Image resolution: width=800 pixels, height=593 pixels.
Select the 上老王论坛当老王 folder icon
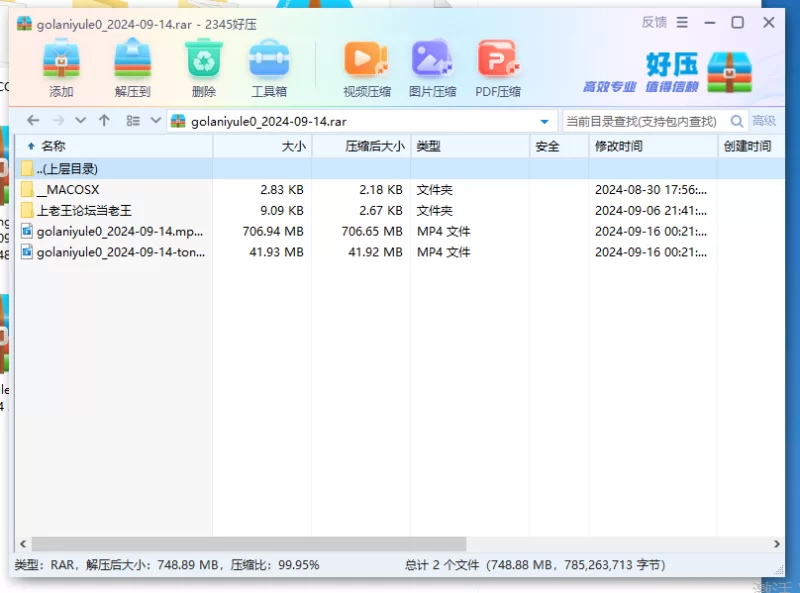(28, 210)
